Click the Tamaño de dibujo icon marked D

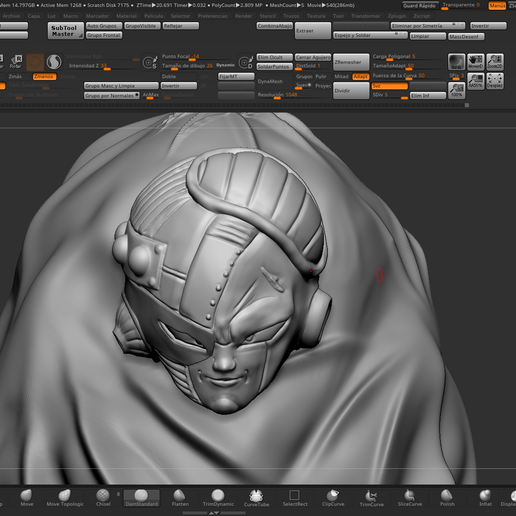(x=246, y=62)
